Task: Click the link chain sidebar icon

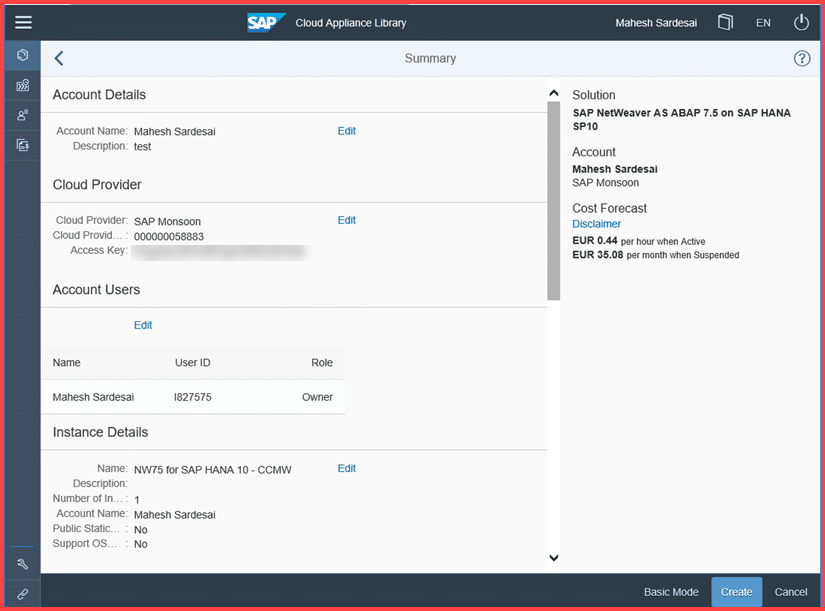Action: coord(23,594)
